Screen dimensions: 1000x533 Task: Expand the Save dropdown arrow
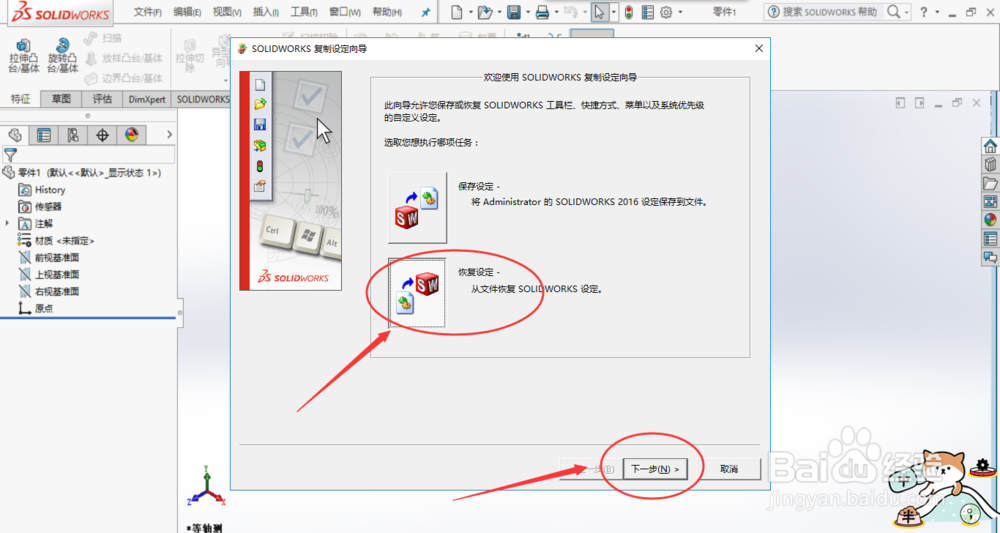click(527, 12)
